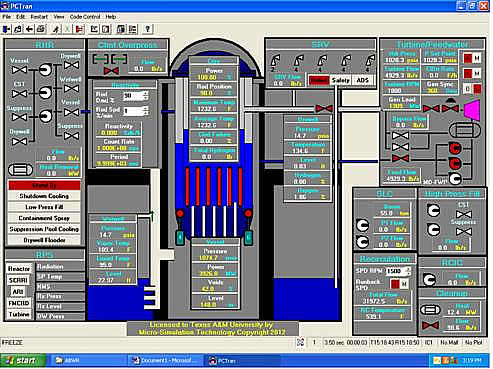The image size is (493, 369).
Task: Click the question mark help toolbar icon
Action: [147, 29]
